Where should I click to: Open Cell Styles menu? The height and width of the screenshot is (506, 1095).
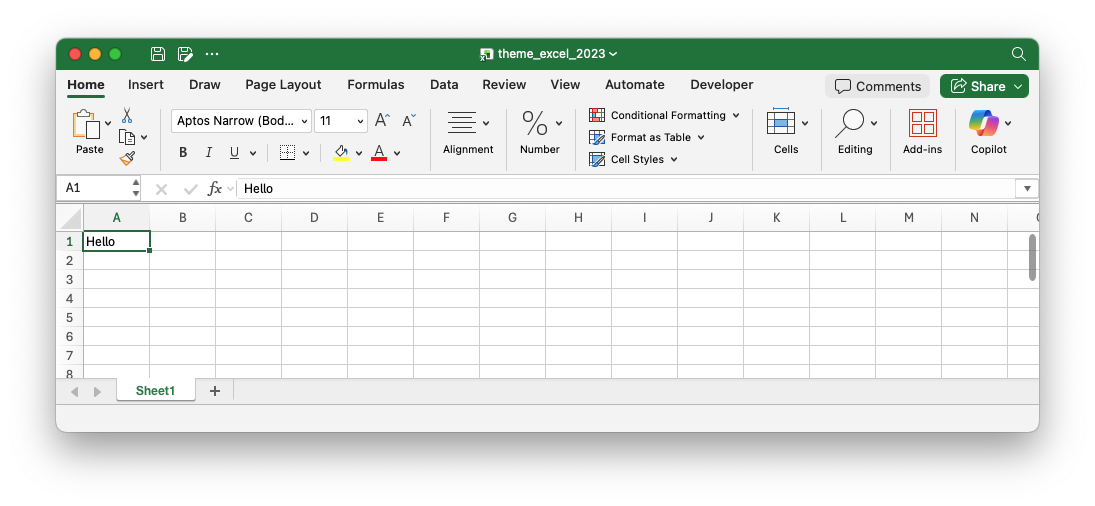tap(633, 159)
